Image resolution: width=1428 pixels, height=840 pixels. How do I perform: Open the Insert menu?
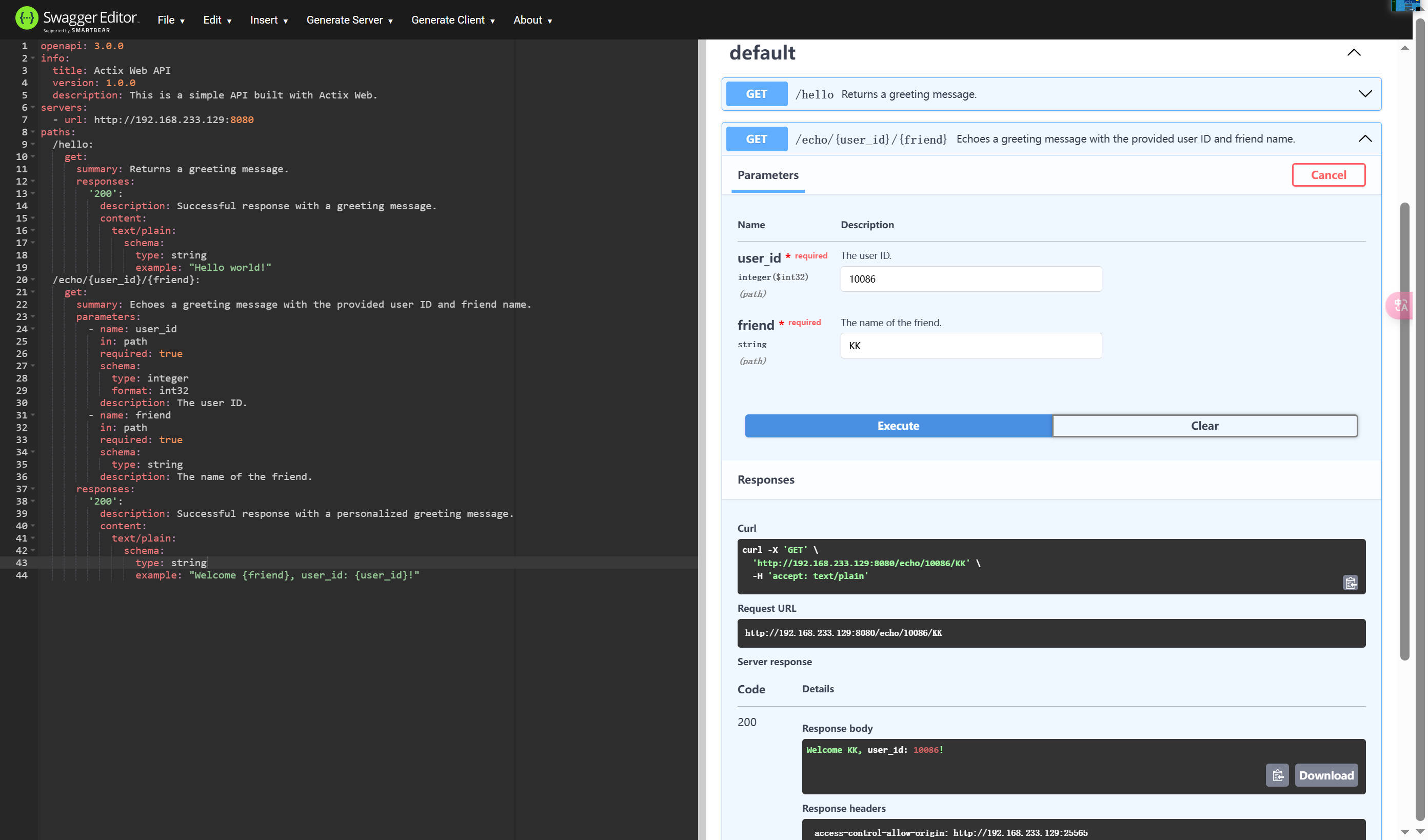click(x=269, y=21)
